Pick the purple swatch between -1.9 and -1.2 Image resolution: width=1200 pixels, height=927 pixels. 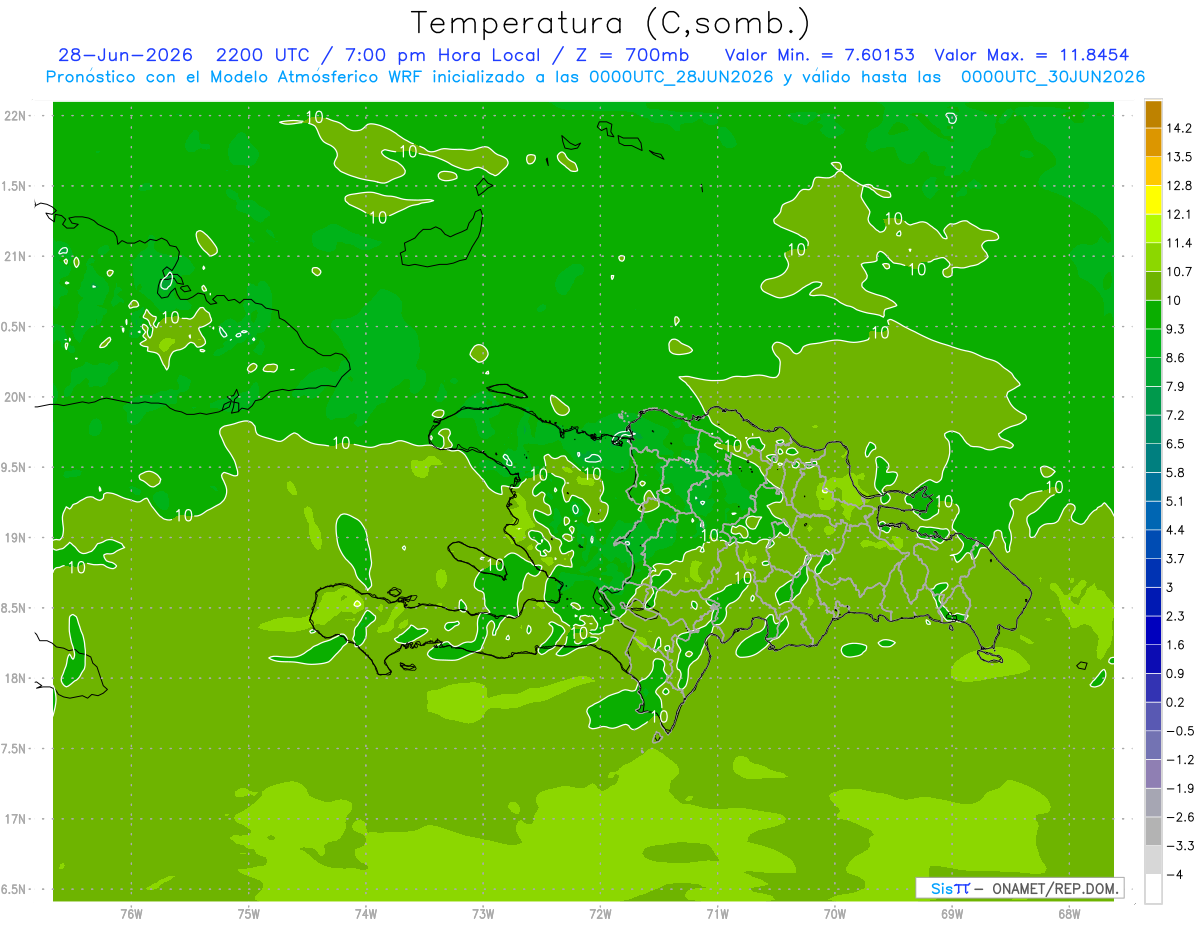[1153, 774]
